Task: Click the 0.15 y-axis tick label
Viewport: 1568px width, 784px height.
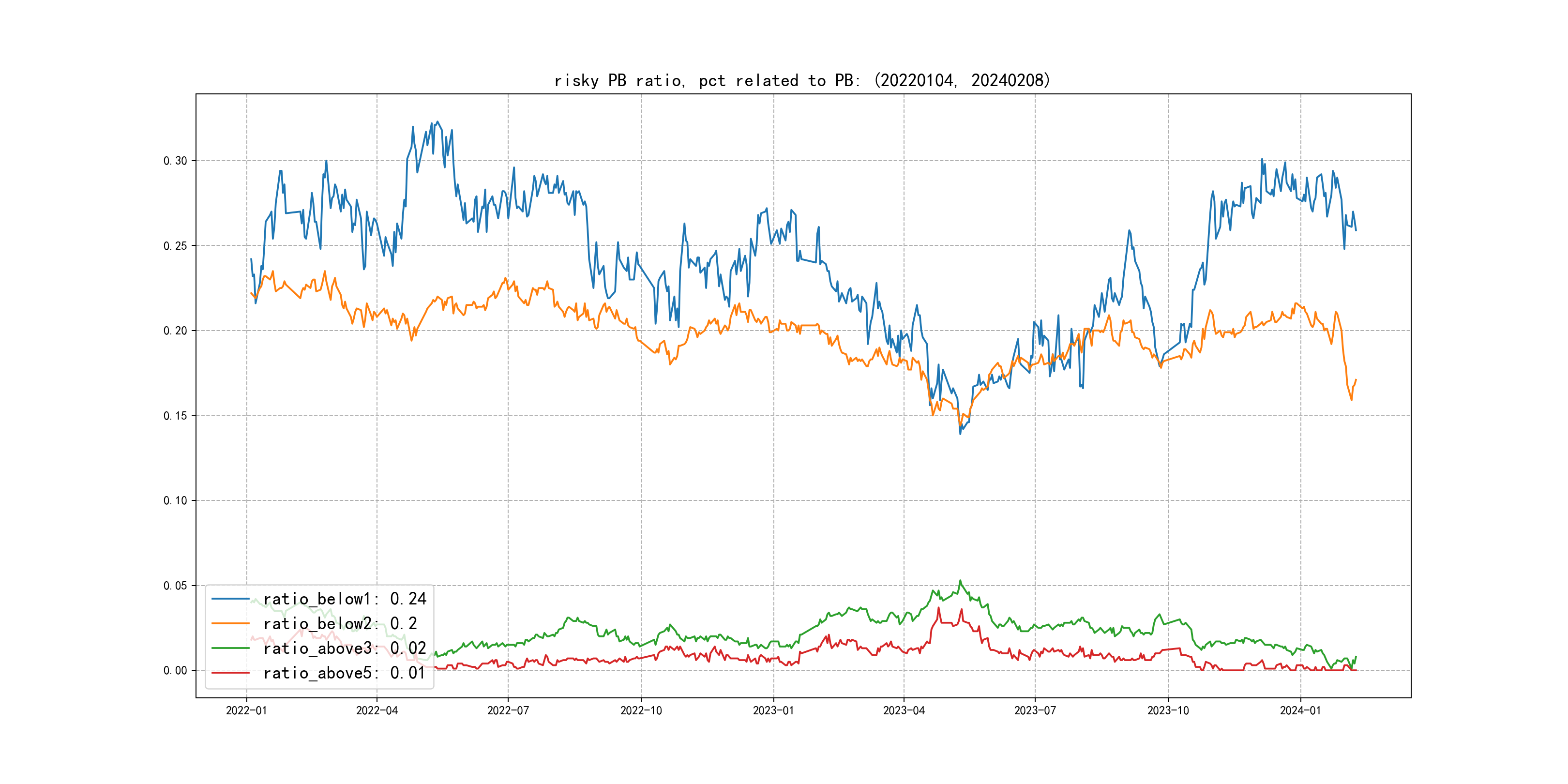Action: 175,416
